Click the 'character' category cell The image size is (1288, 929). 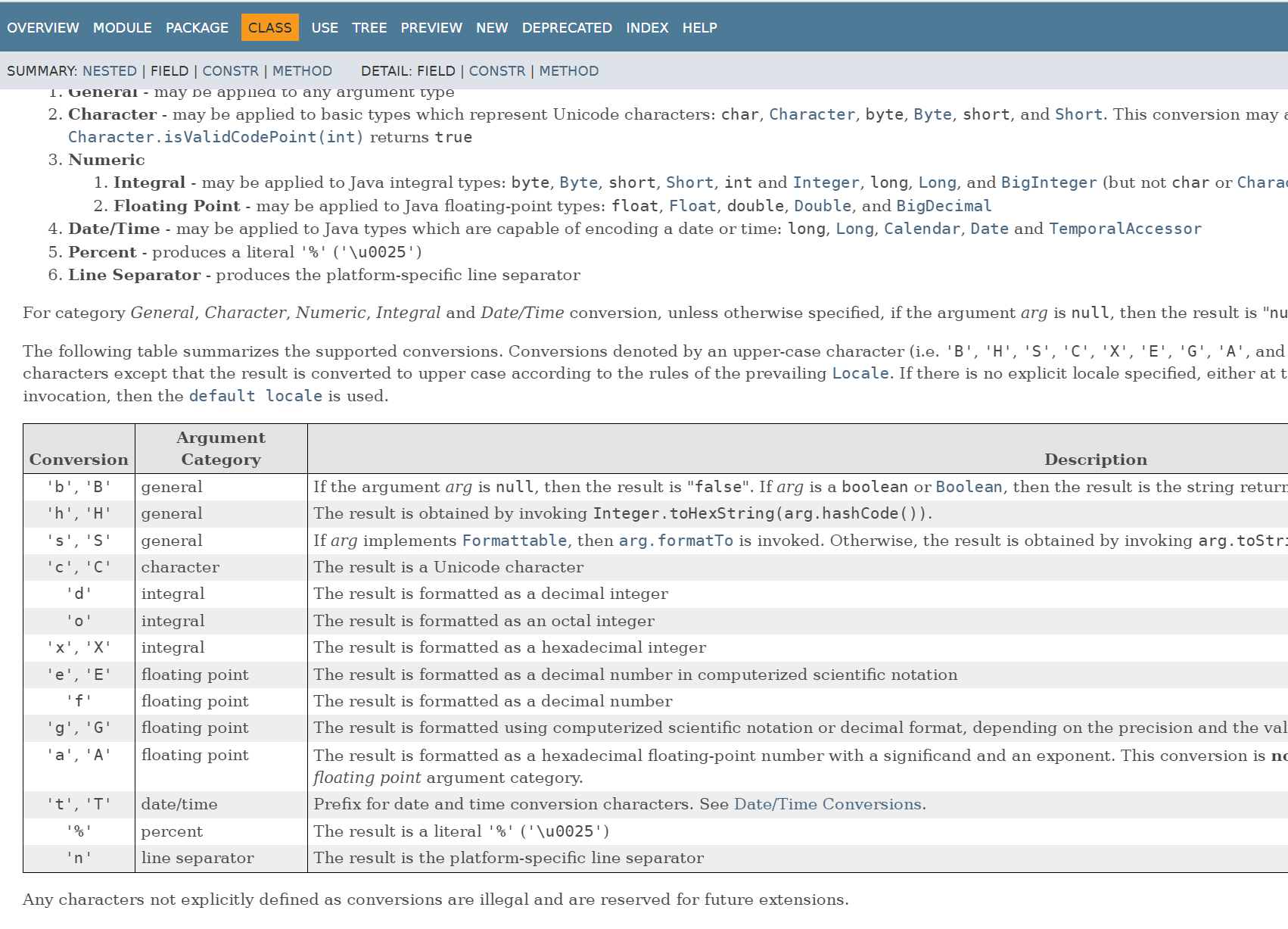click(x=221, y=567)
